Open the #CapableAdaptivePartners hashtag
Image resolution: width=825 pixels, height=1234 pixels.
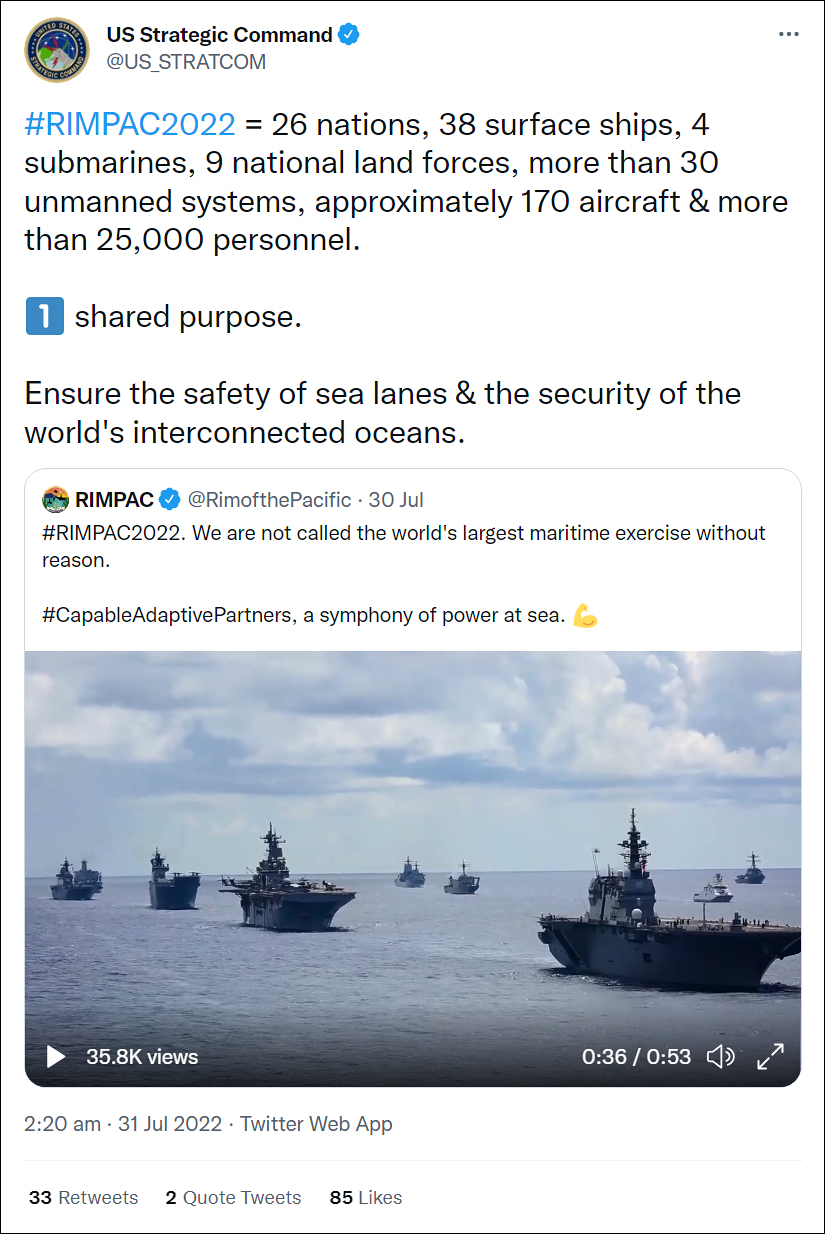tap(168, 616)
